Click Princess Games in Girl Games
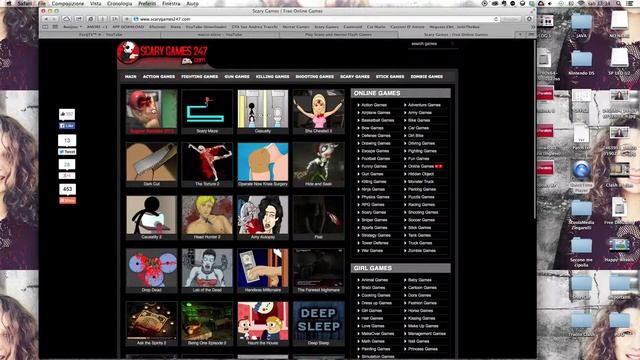Viewport: 640px width, 360px height. (422, 349)
